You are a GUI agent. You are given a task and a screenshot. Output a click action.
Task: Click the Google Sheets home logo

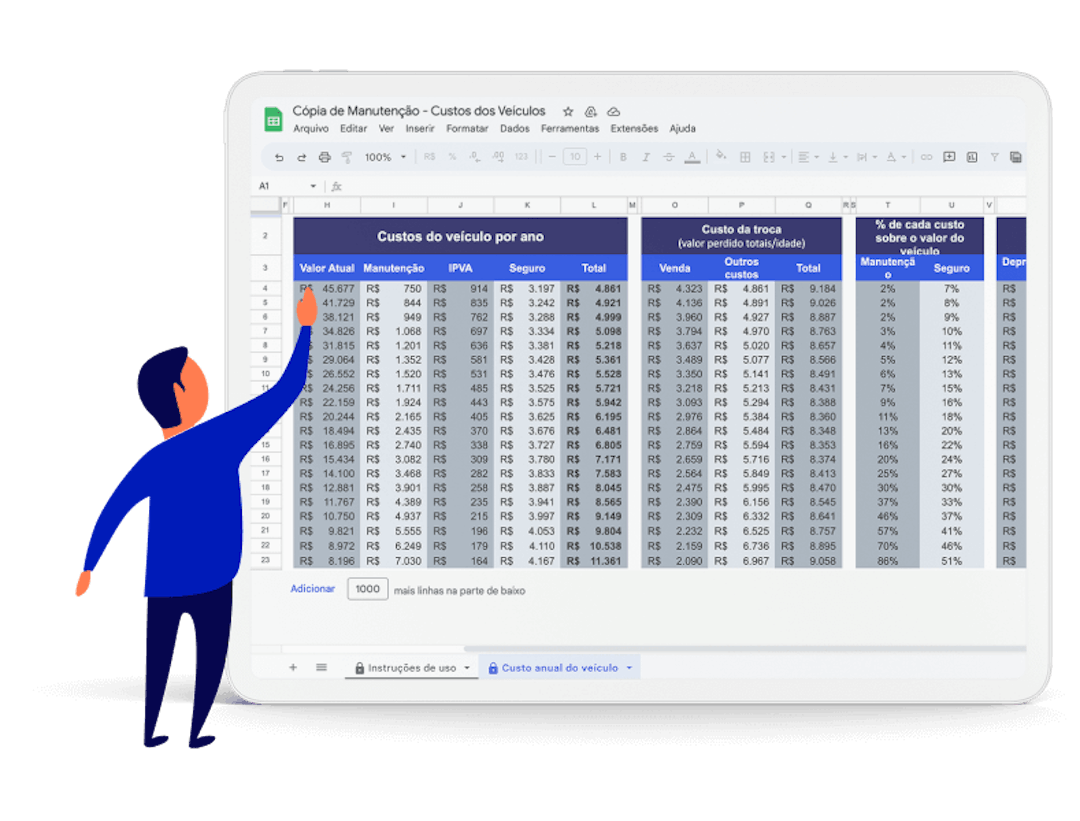pyautogui.click(x=273, y=119)
